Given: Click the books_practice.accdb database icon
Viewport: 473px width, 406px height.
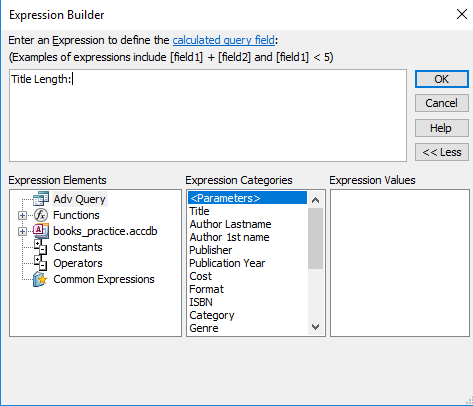Looking at the screenshot, I should point(41,231).
